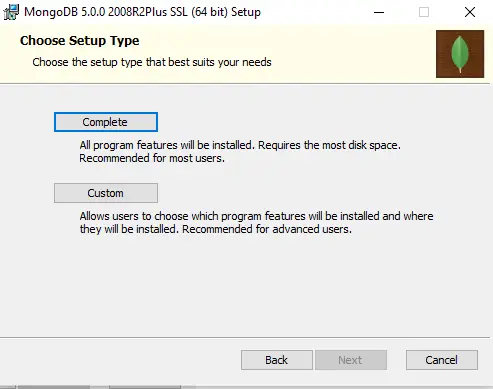Close the MongoDB Setup dialog
This screenshot has height=389, width=493.
[x=470, y=12]
